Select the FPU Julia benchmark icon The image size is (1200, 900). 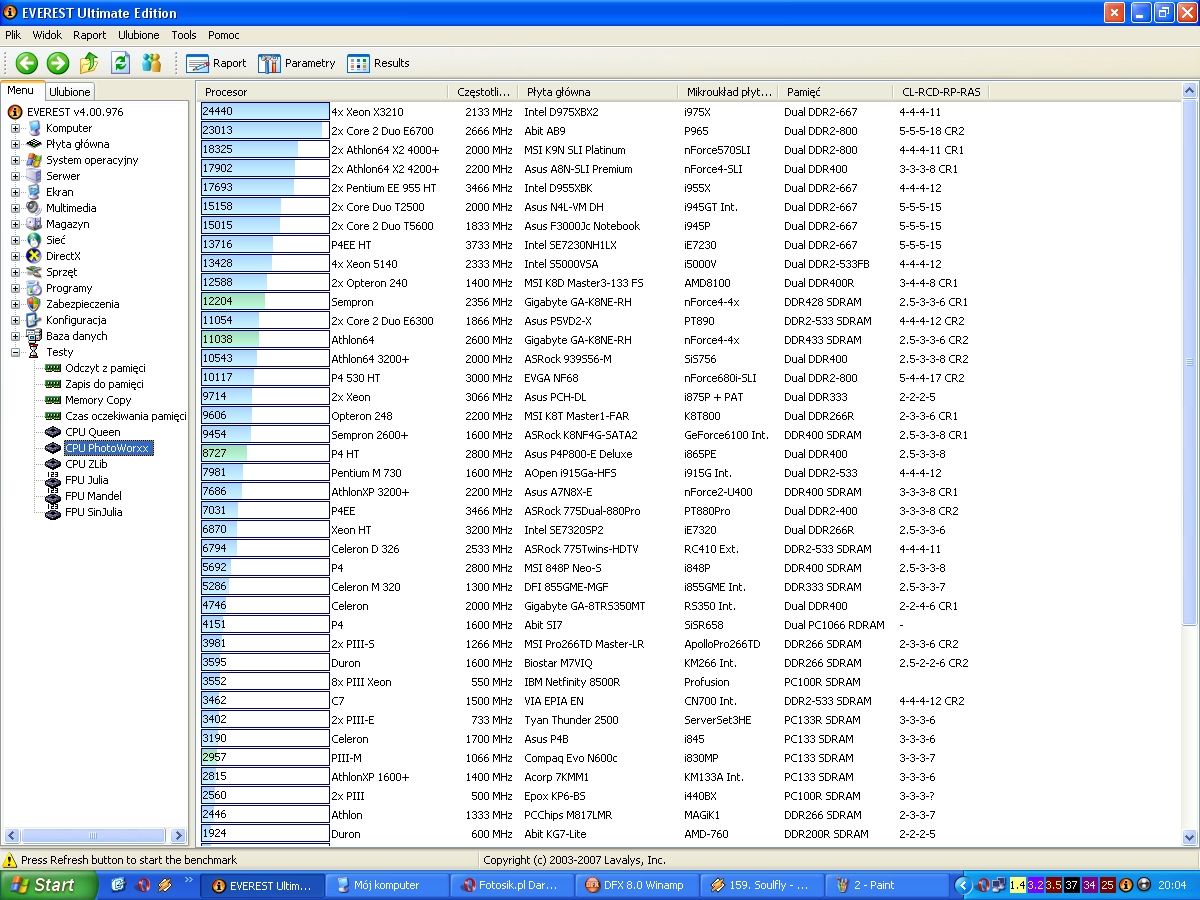[54, 480]
